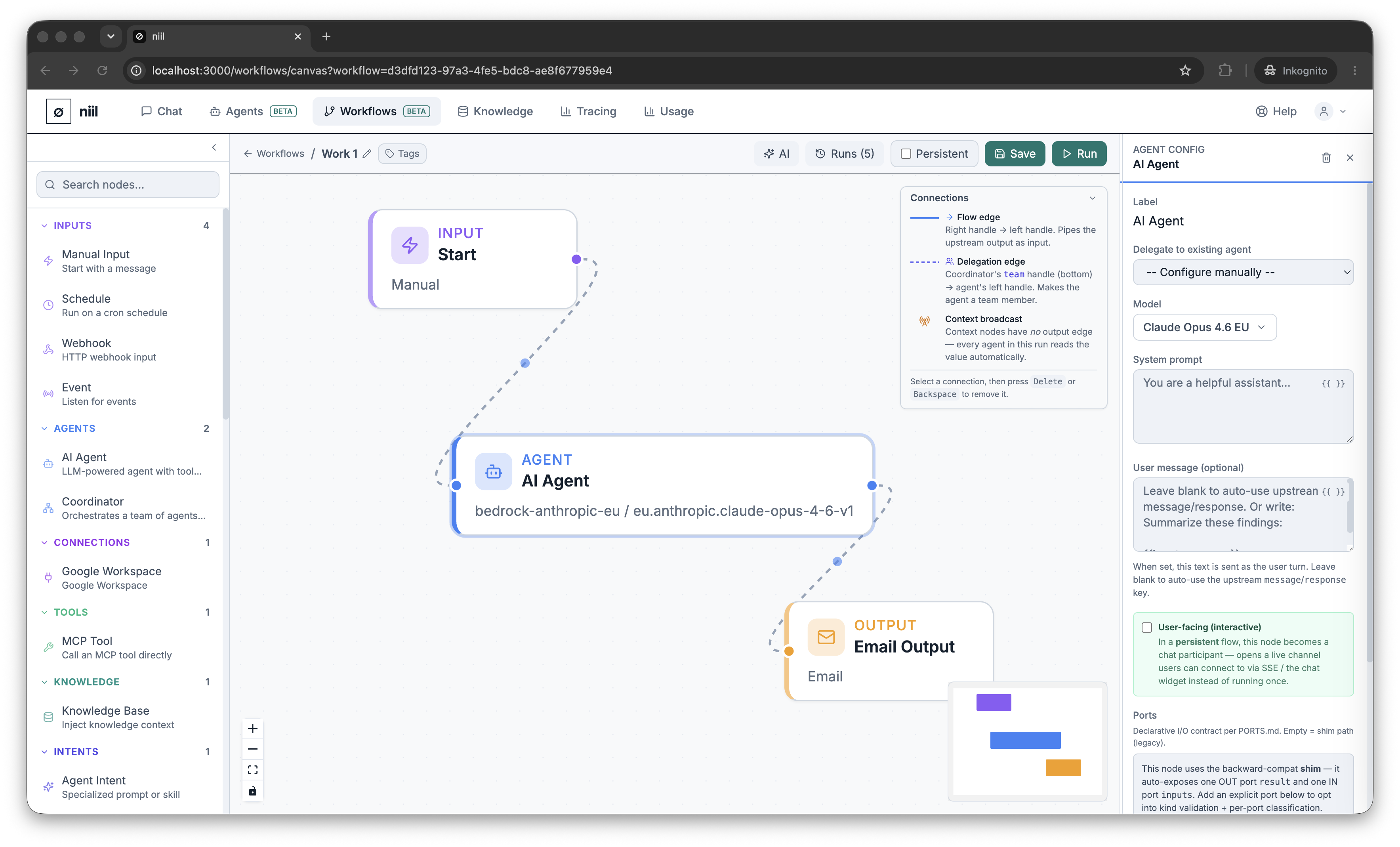Screen dimensions: 1400x847
Task: Enable User-facing (interactive) checkbox
Action: click(x=1146, y=627)
